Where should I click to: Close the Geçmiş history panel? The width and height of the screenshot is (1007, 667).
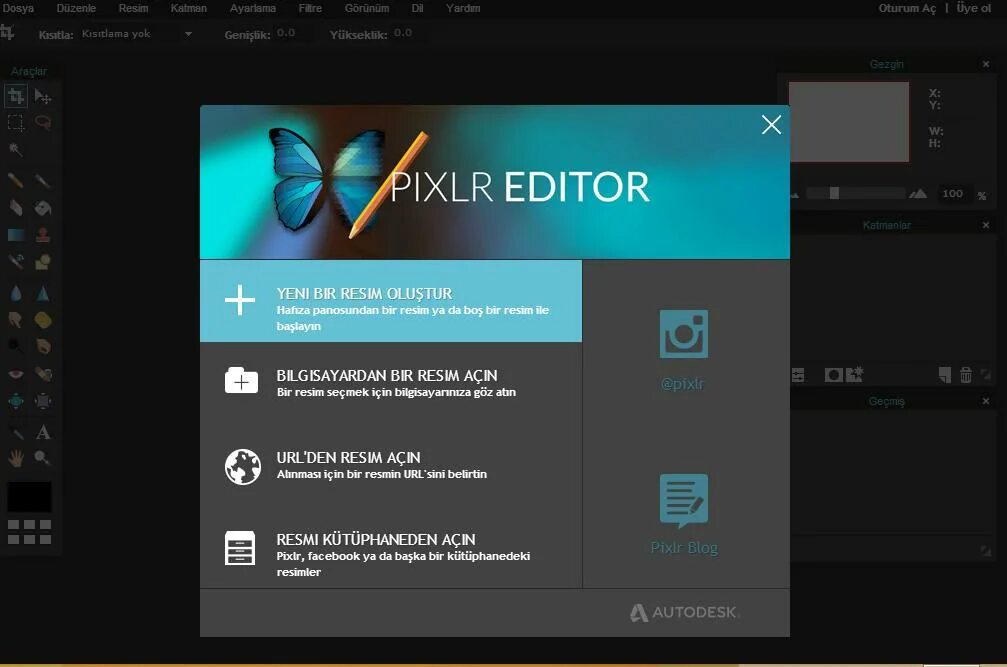(x=986, y=401)
